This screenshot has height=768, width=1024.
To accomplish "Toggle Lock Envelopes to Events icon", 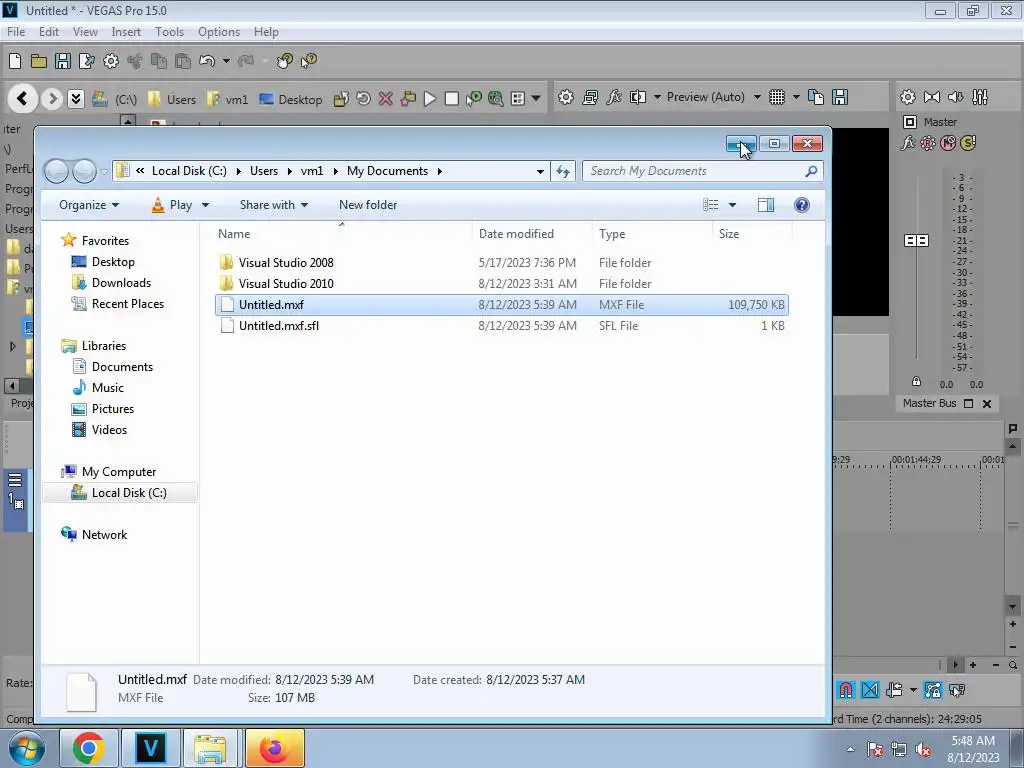I will pyautogui.click(x=933, y=690).
